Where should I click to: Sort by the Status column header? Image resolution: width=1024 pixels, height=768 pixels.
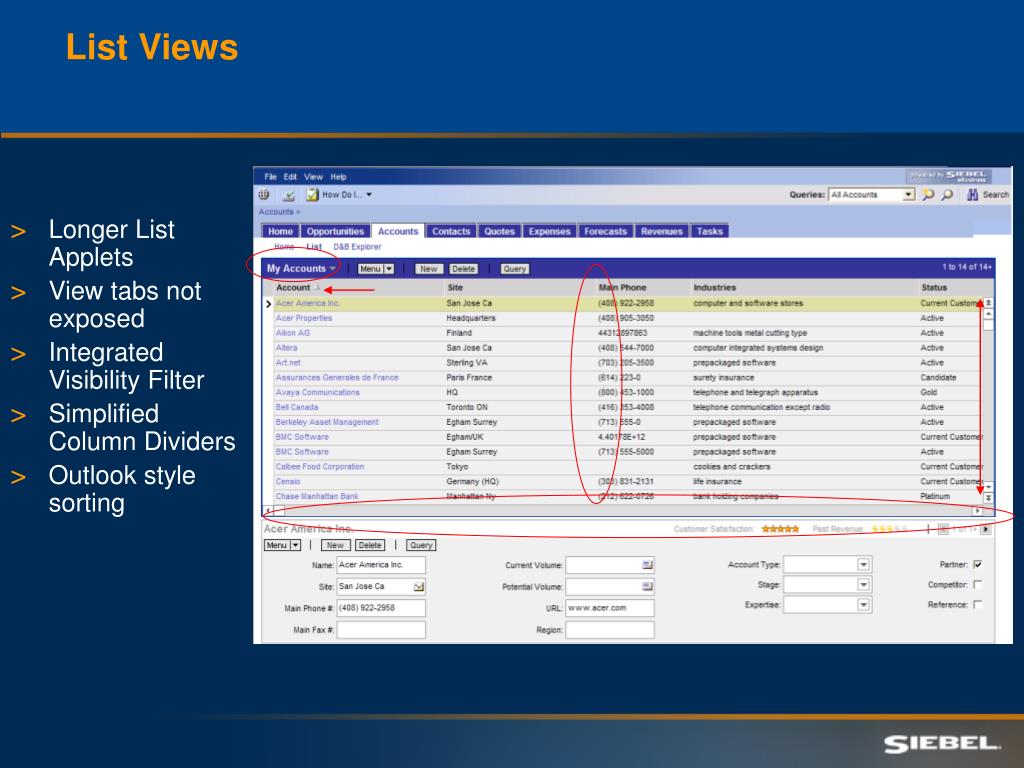[x=934, y=287]
